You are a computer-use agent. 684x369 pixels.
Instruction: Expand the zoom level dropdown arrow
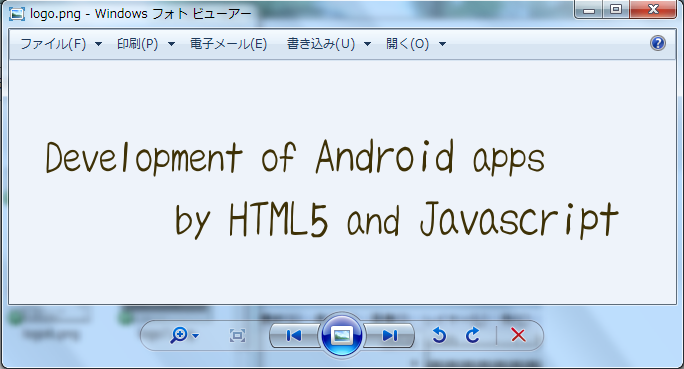pos(195,336)
